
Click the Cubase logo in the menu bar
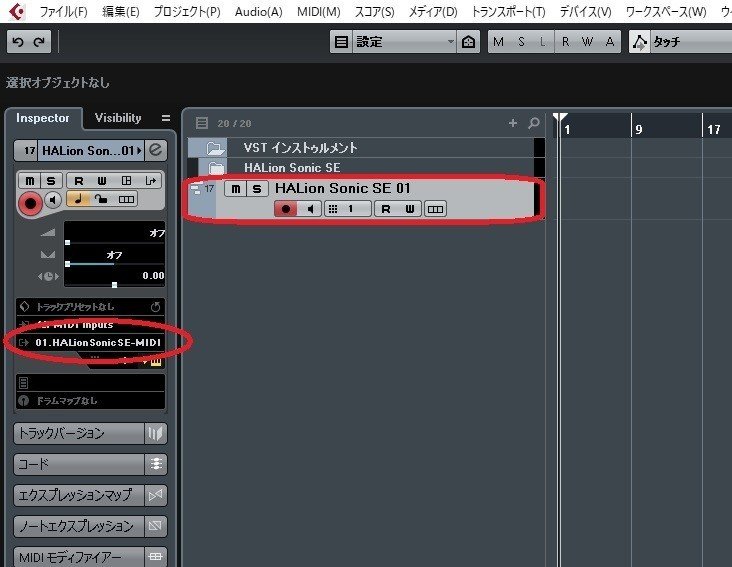pyautogui.click(x=17, y=11)
